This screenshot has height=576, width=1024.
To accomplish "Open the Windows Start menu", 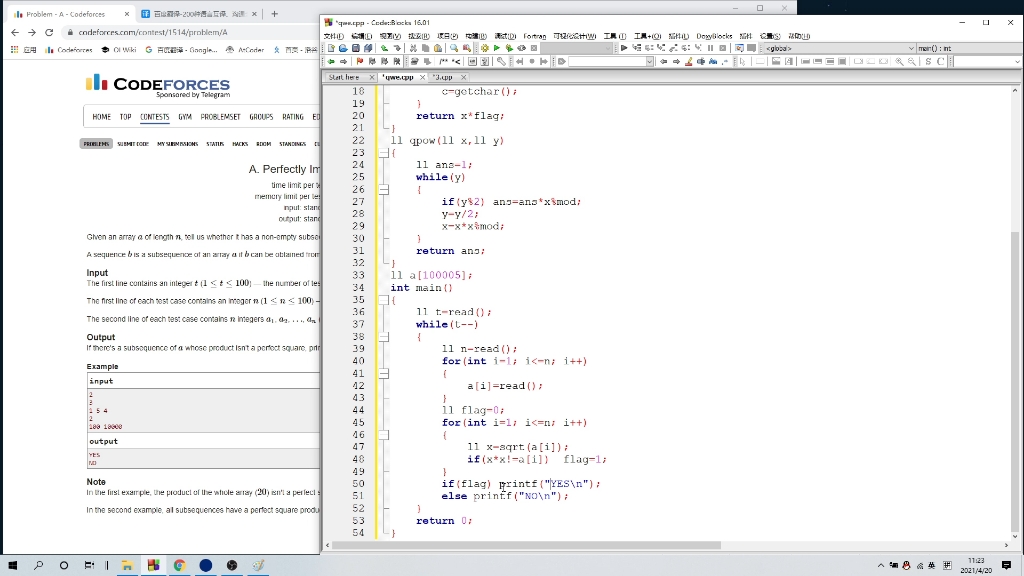I will pyautogui.click(x=13, y=565).
